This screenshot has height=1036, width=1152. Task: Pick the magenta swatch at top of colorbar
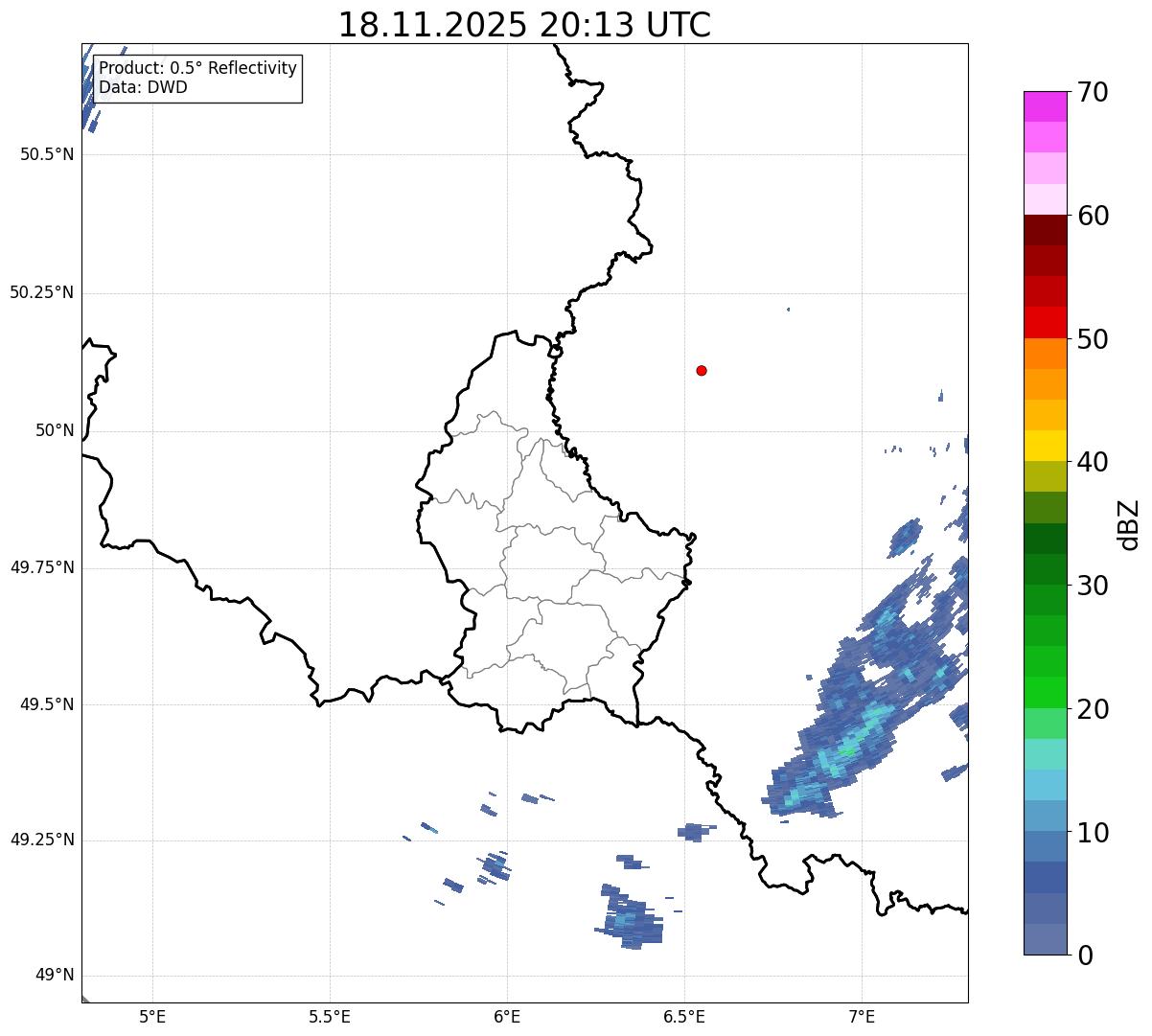(x=1046, y=106)
